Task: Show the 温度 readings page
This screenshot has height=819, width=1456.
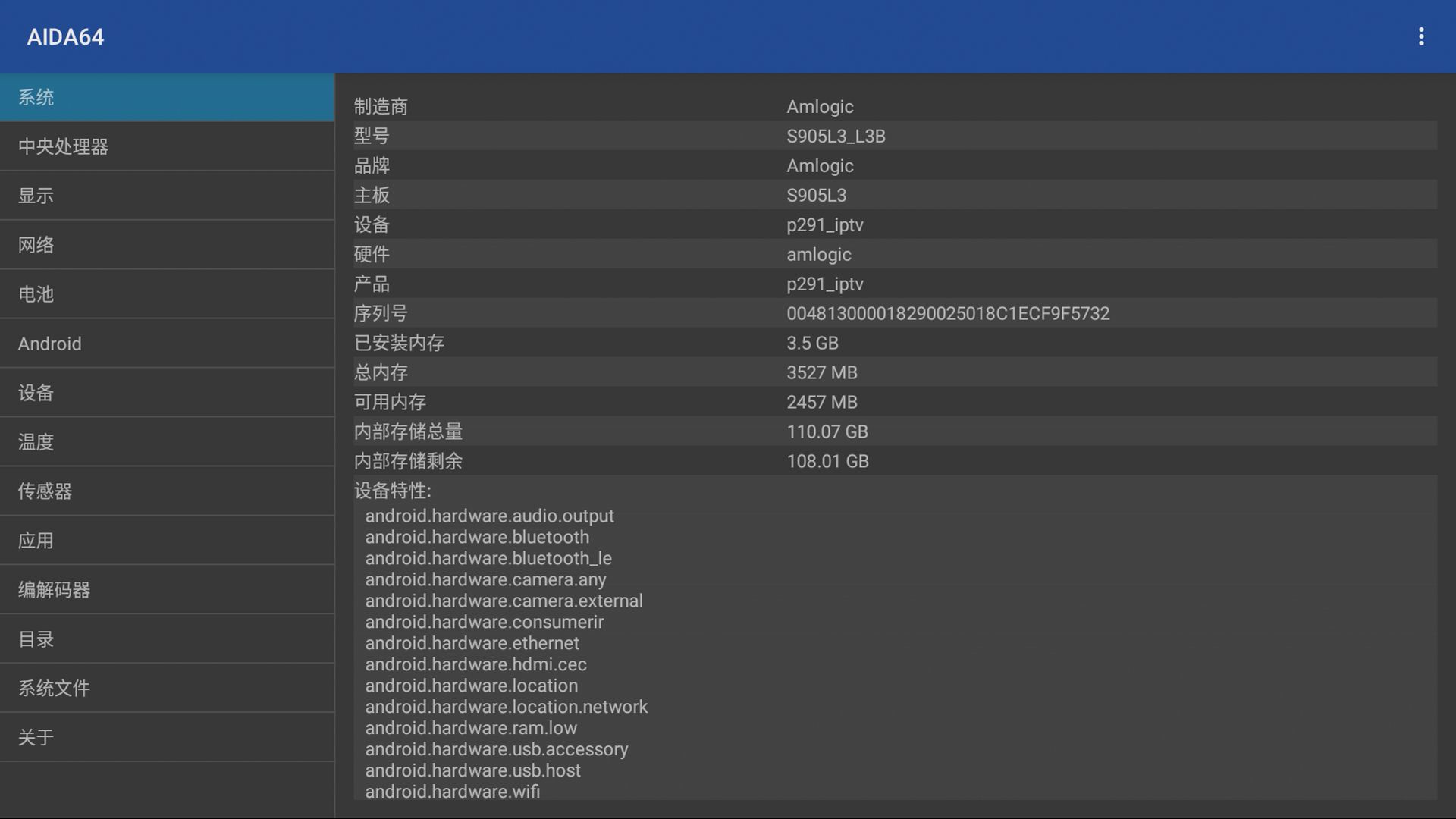Action: 167,442
